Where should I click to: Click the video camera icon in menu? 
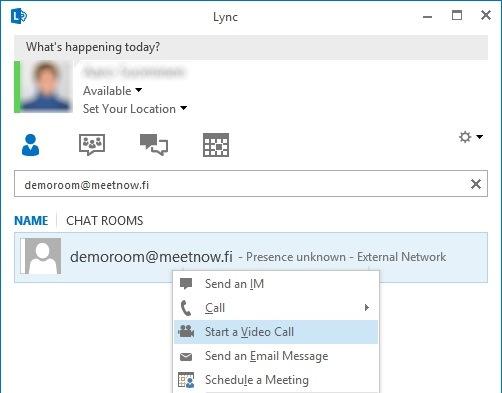coord(186,332)
